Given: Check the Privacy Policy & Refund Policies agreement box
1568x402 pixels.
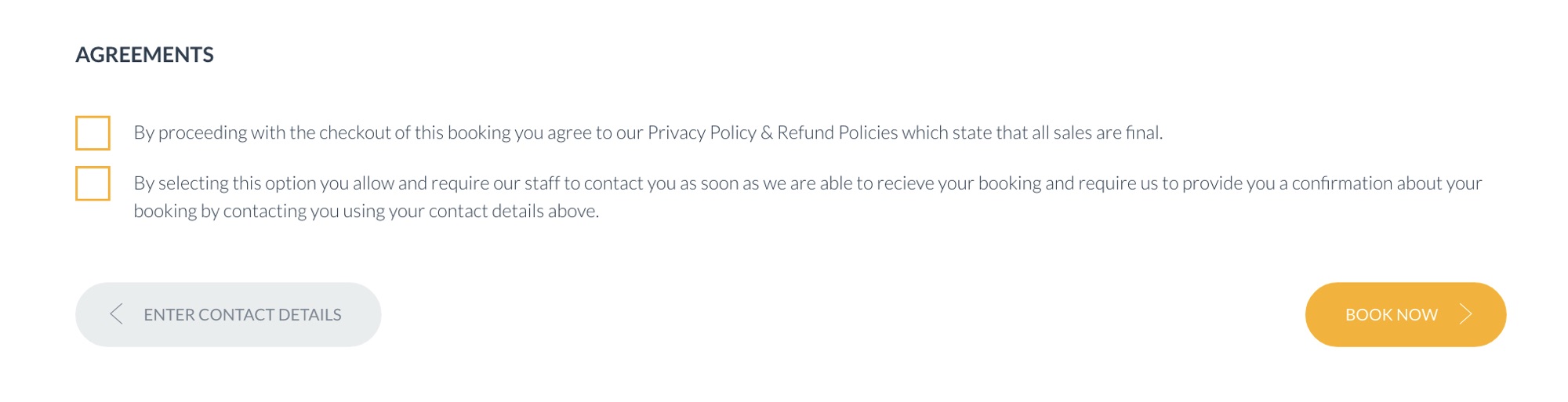Looking at the screenshot, I should 93,133.
